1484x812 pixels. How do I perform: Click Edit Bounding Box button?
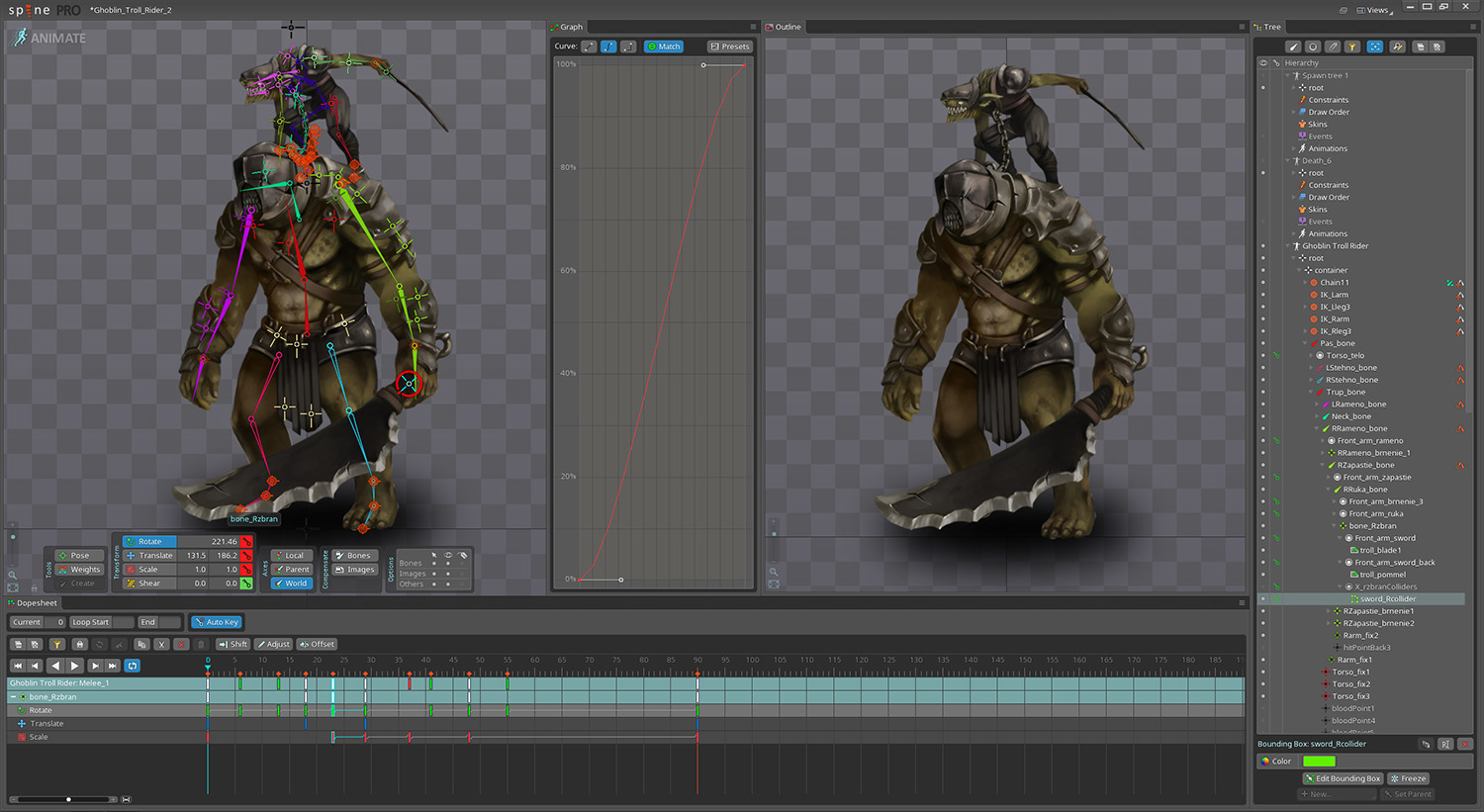pos(1343,778)
